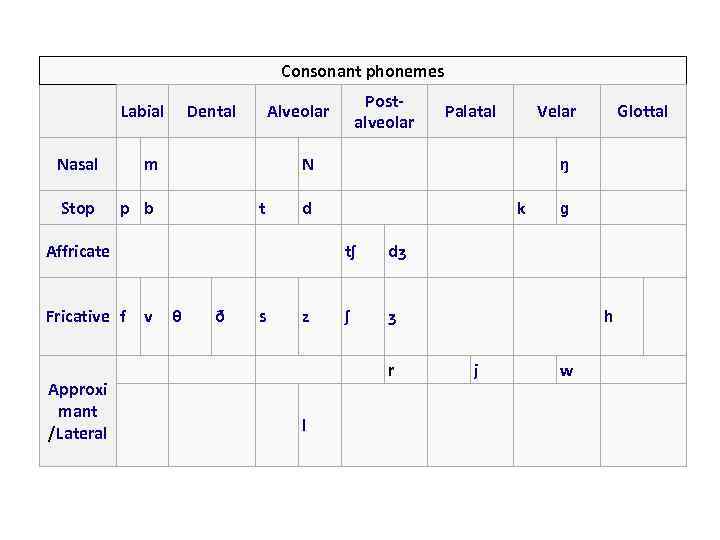720x540 pixels.
Task: Select the Post-alveolar column header
Action: 383,111
